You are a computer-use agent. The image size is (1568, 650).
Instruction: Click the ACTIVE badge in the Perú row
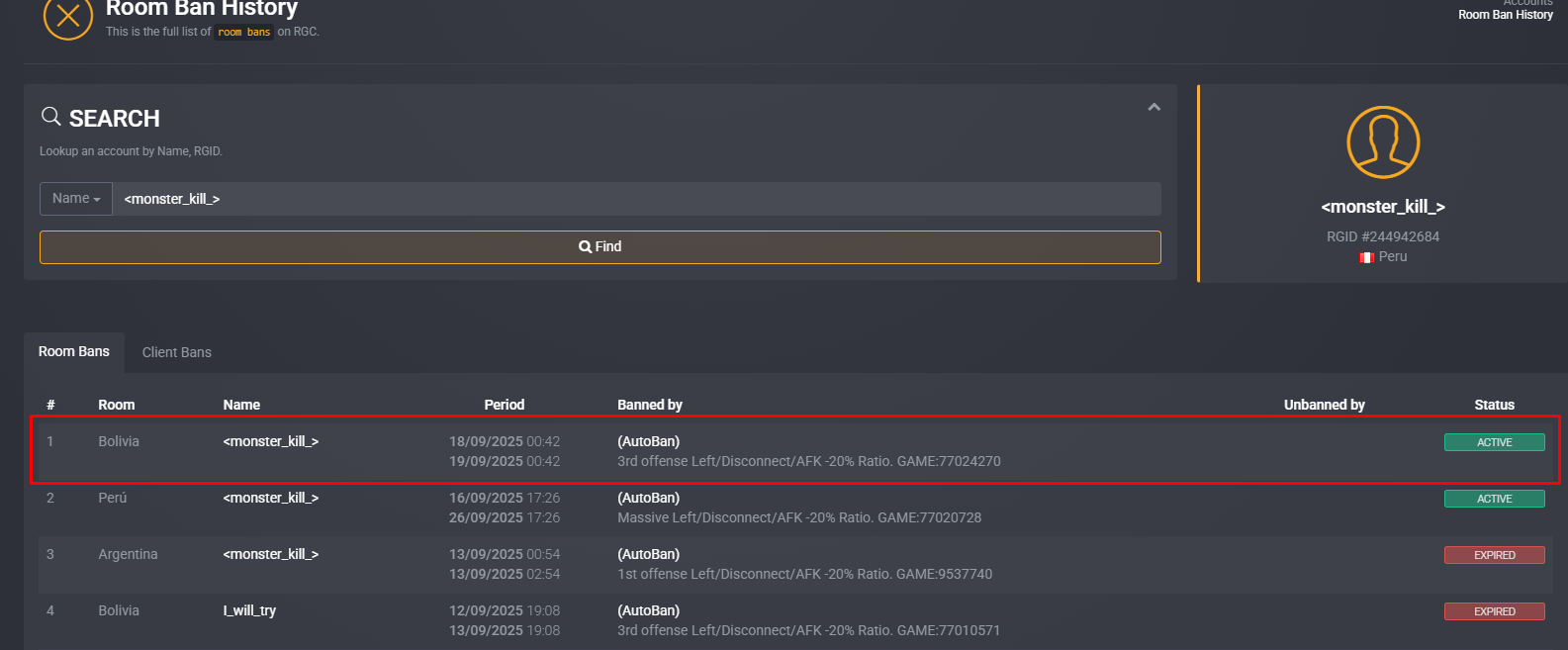(1495, 499)
